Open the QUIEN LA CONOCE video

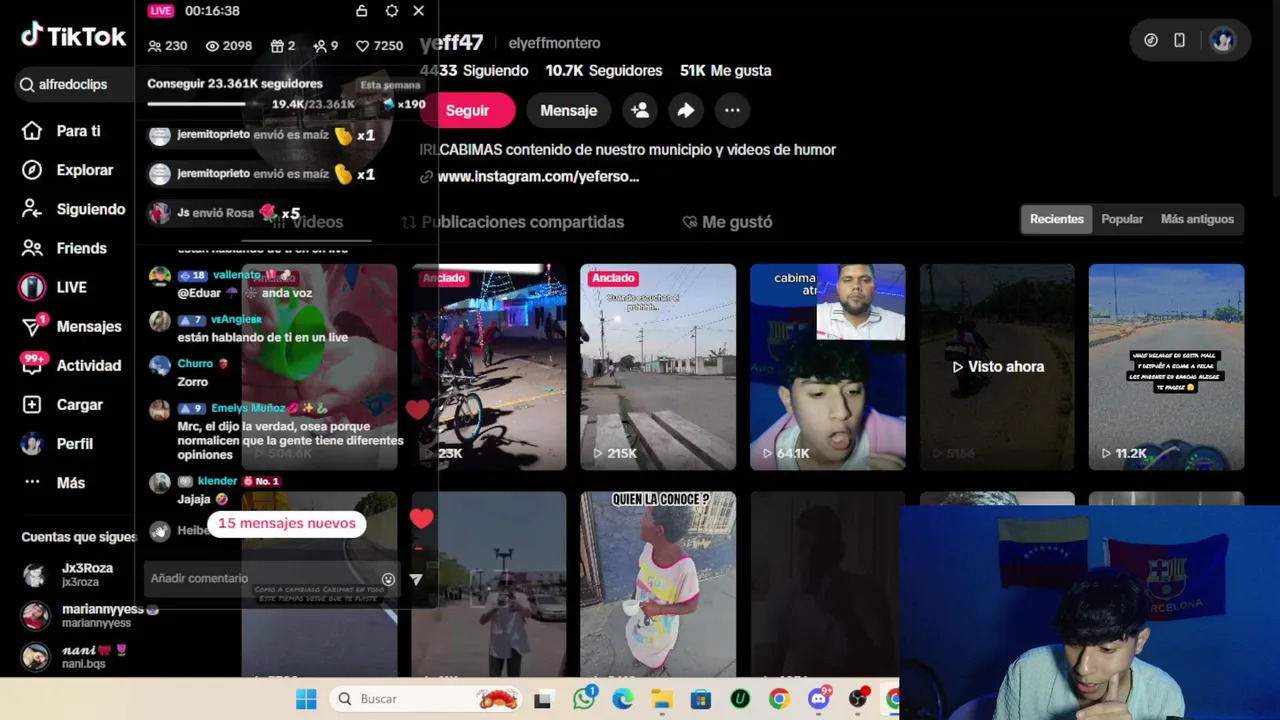click(x=658, y=584)
